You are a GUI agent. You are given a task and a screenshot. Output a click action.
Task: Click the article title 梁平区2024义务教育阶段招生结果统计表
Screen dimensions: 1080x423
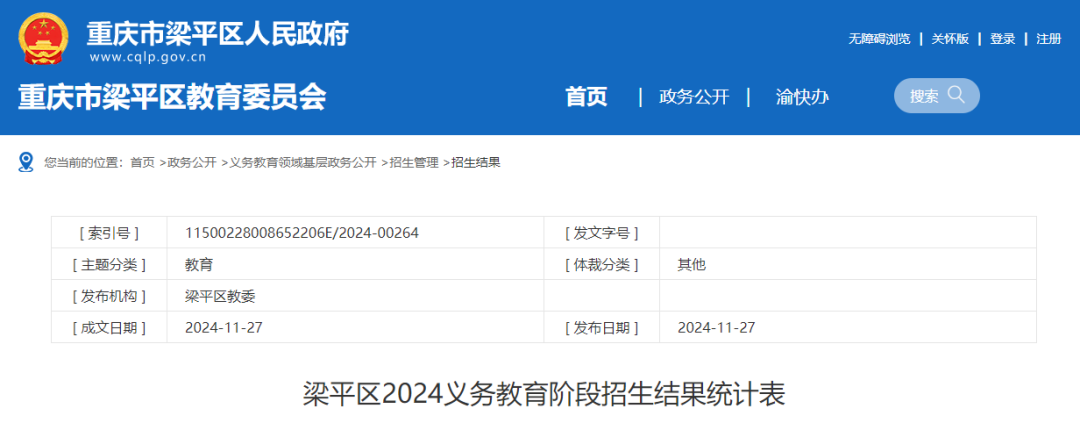544,394
